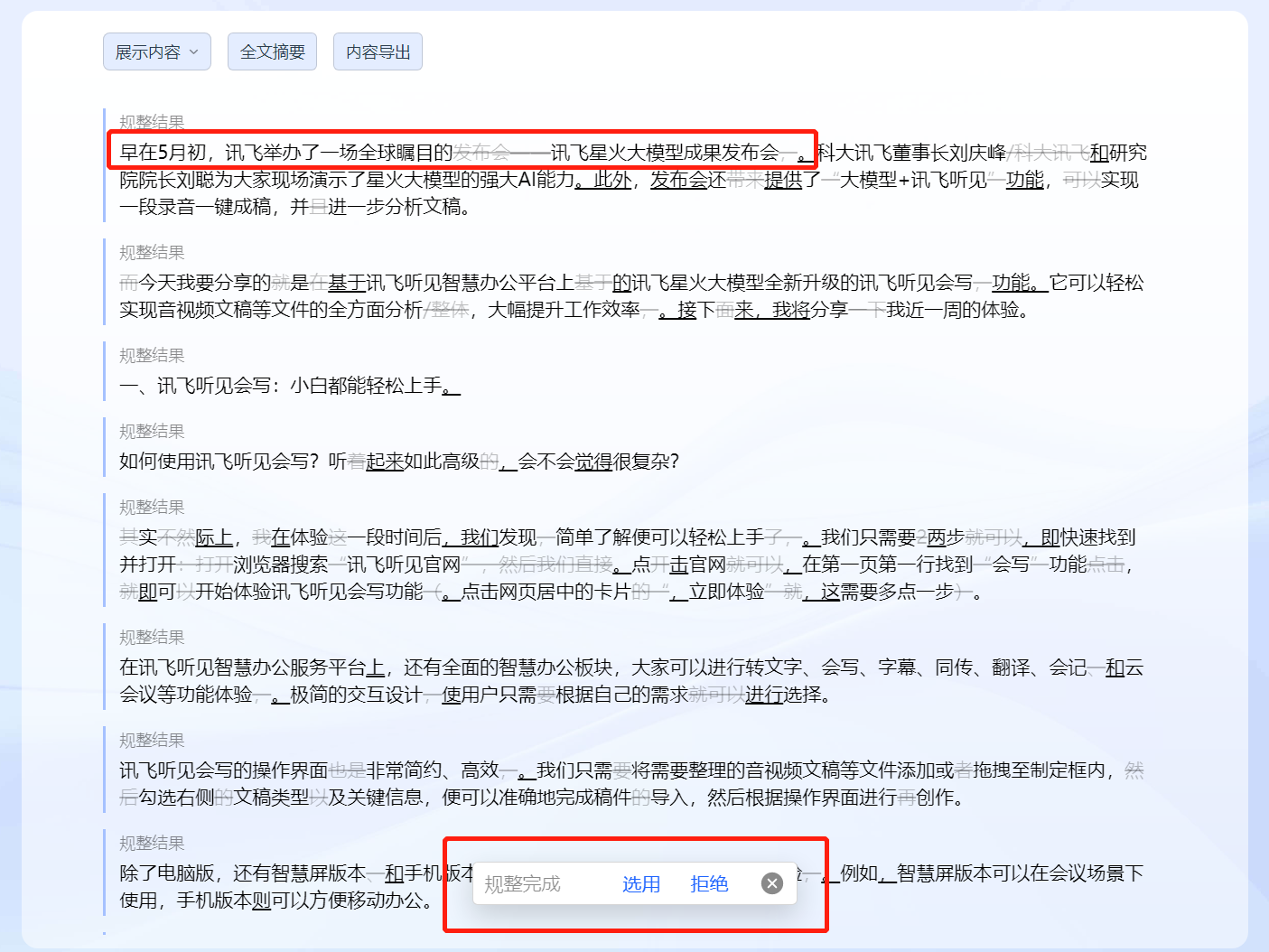
Task: Click the 规整结果 label above 今天我要分享的 paragraph
Action: [x=152, y=253]
